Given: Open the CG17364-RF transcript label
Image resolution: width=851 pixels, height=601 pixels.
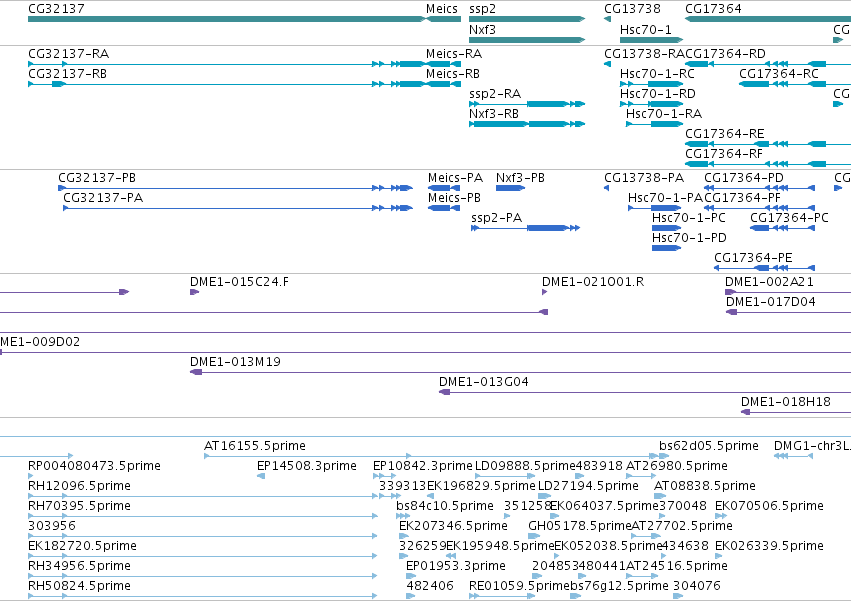Looking at the screenshot, I should (724, 154).
